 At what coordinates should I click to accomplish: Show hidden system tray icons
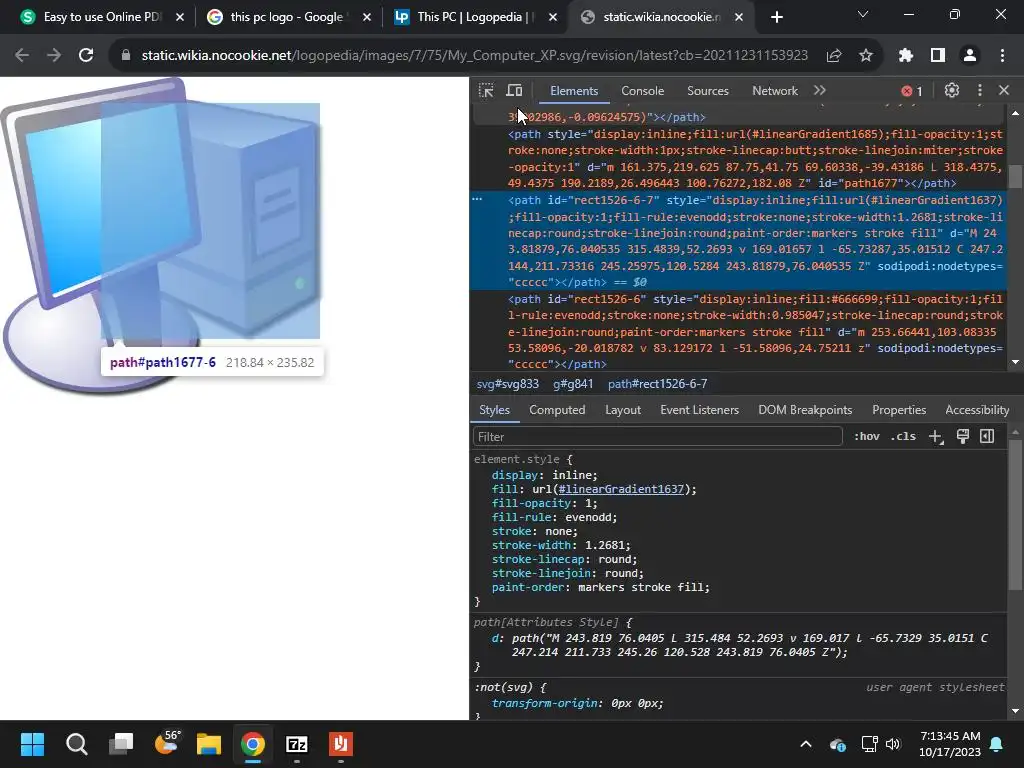click(806, 744)
